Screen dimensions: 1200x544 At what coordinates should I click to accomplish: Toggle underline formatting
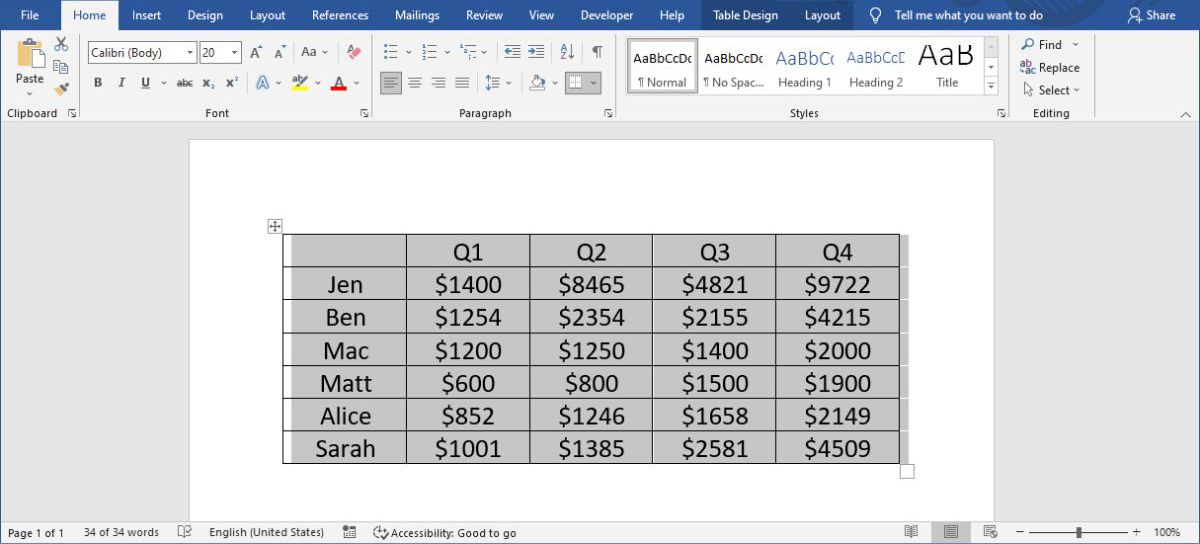tap(144, 83)
